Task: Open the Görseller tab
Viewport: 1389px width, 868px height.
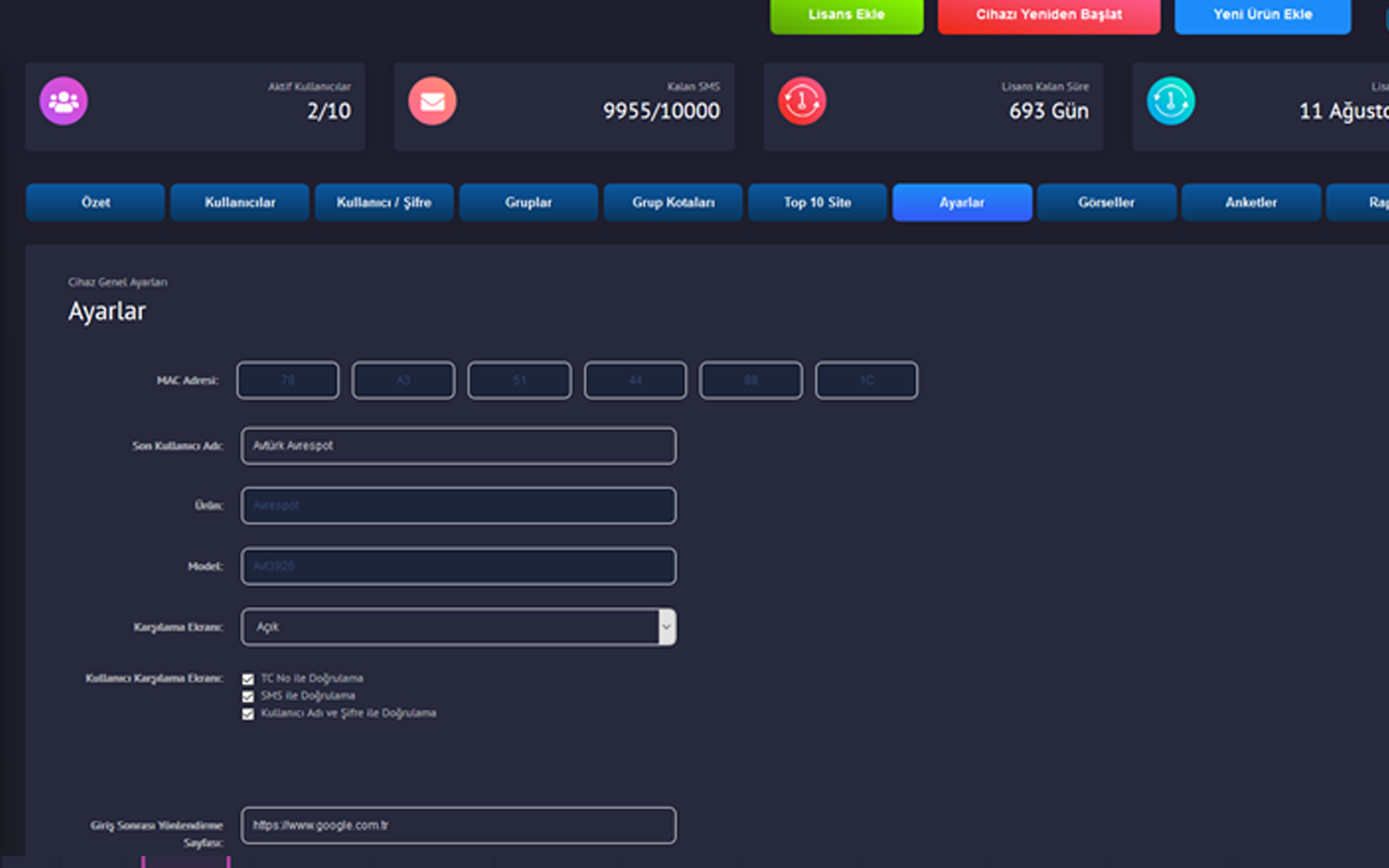Action: pyautogui.click(x=1106, y=203)
